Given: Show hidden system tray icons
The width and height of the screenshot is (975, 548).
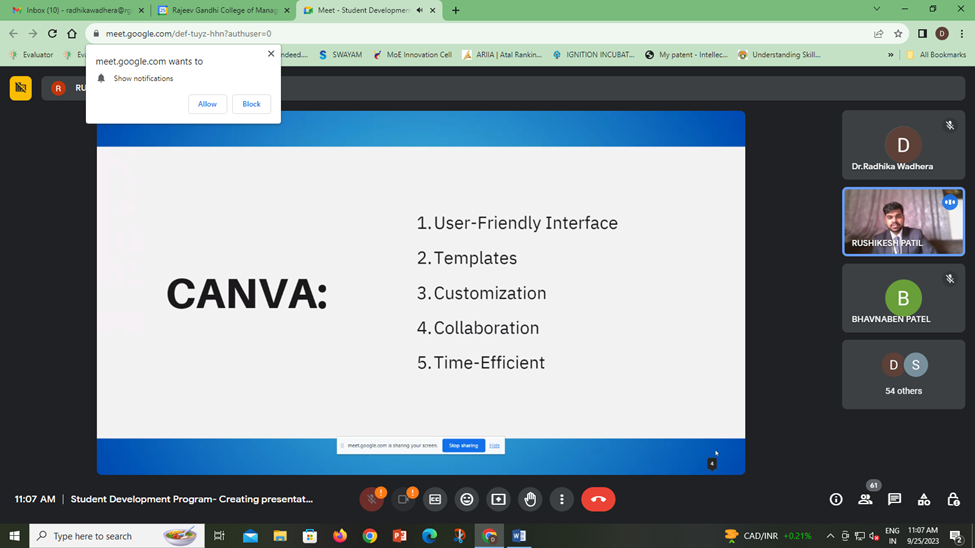Looking at the screenshot, I should pos(830,536).
